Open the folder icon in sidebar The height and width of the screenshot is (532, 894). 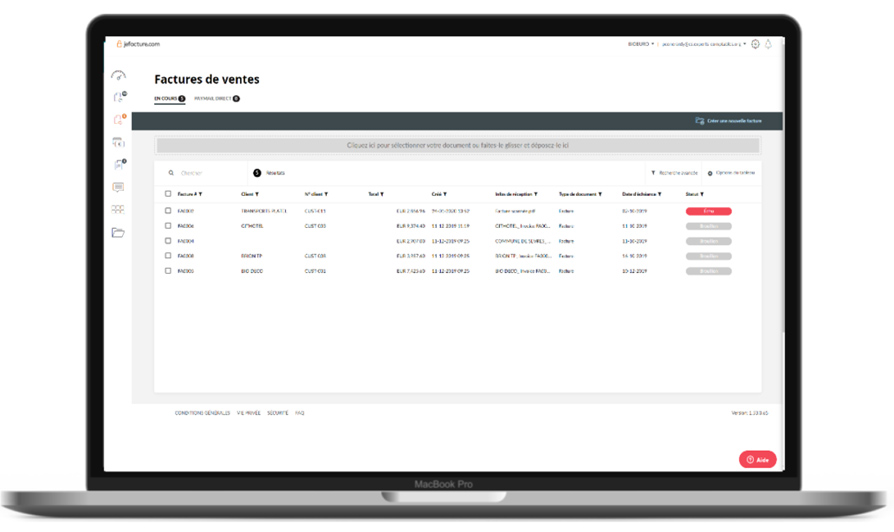[x=118, y=233]
